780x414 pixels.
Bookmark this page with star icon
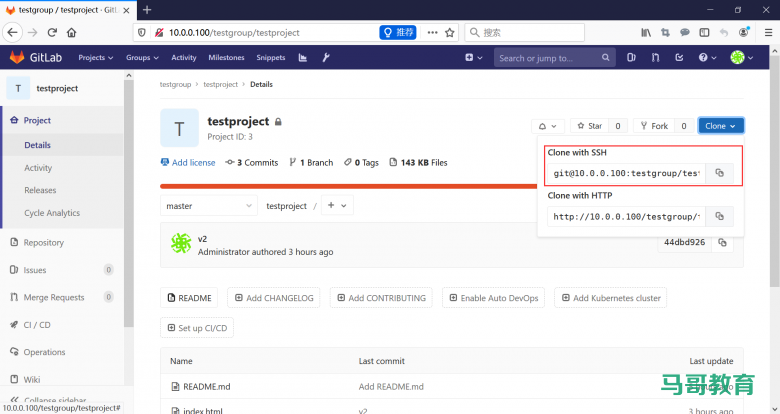point(450,33)
